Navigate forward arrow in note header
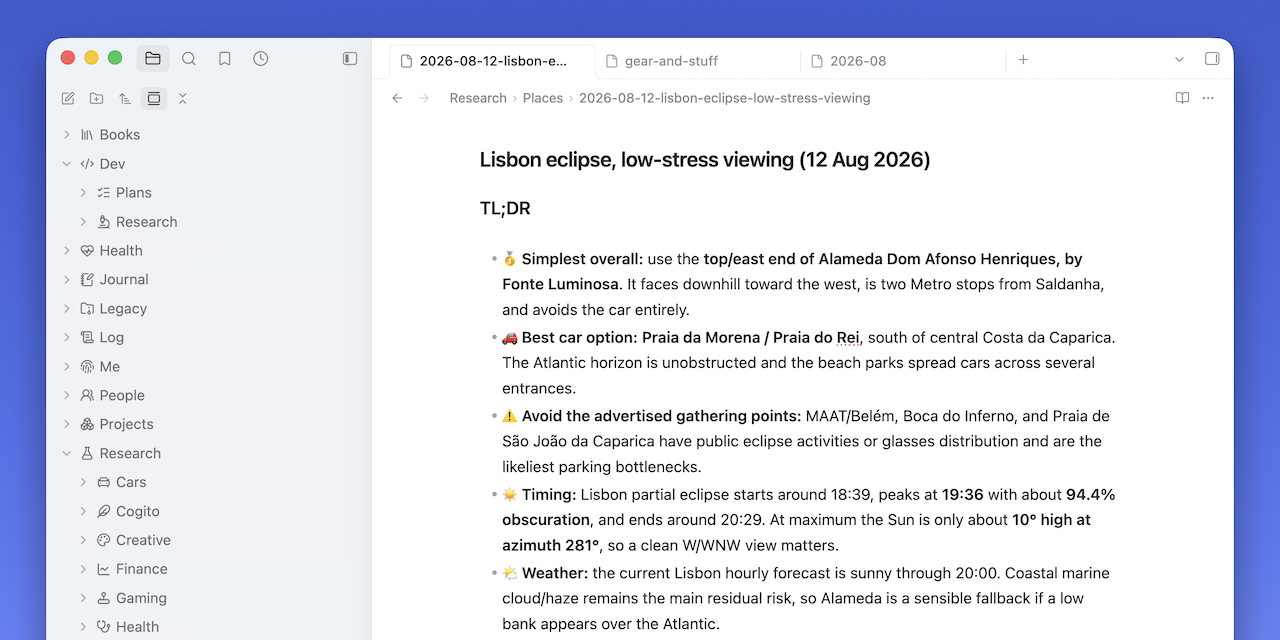Image resolution: width=1280 pixels, height=640 pixels. coord(424,98)
